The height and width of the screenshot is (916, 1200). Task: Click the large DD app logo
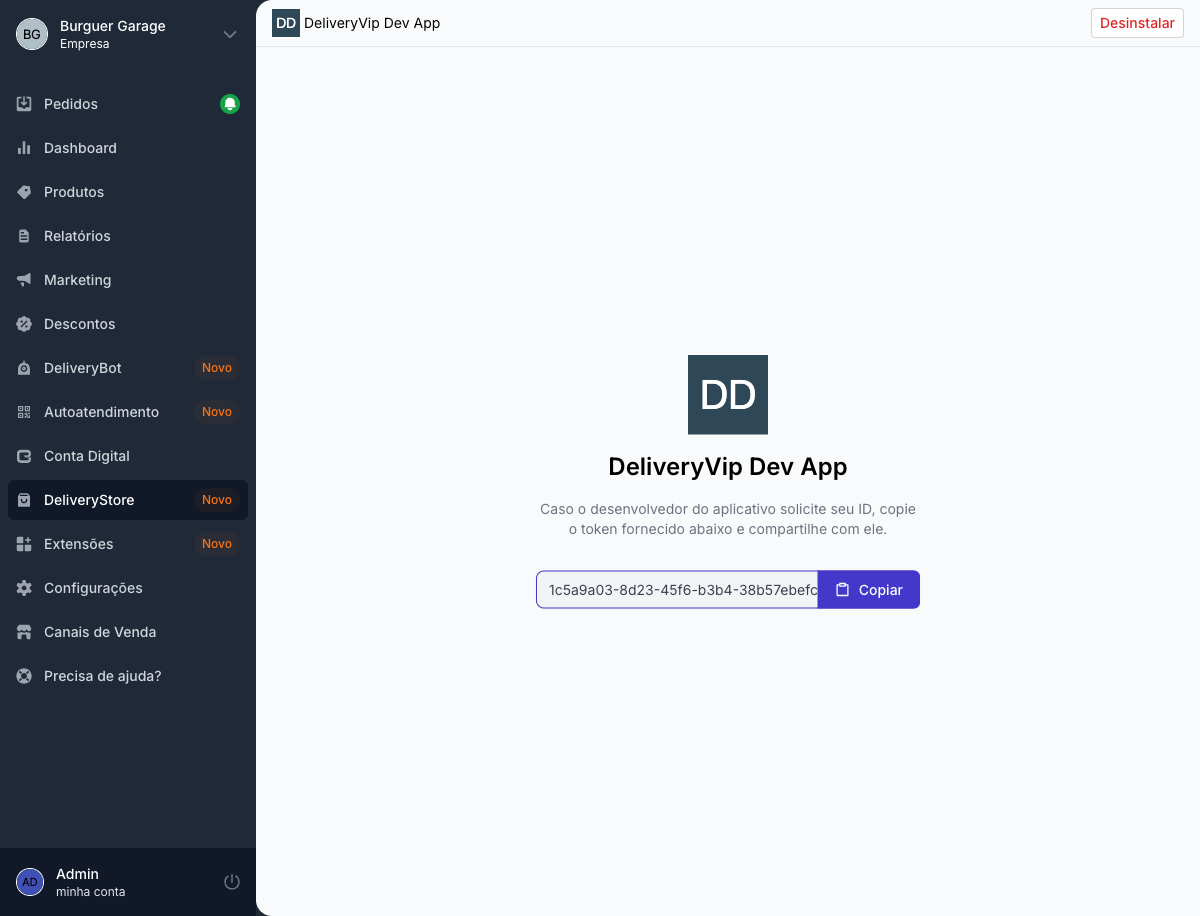pos(728,395)
